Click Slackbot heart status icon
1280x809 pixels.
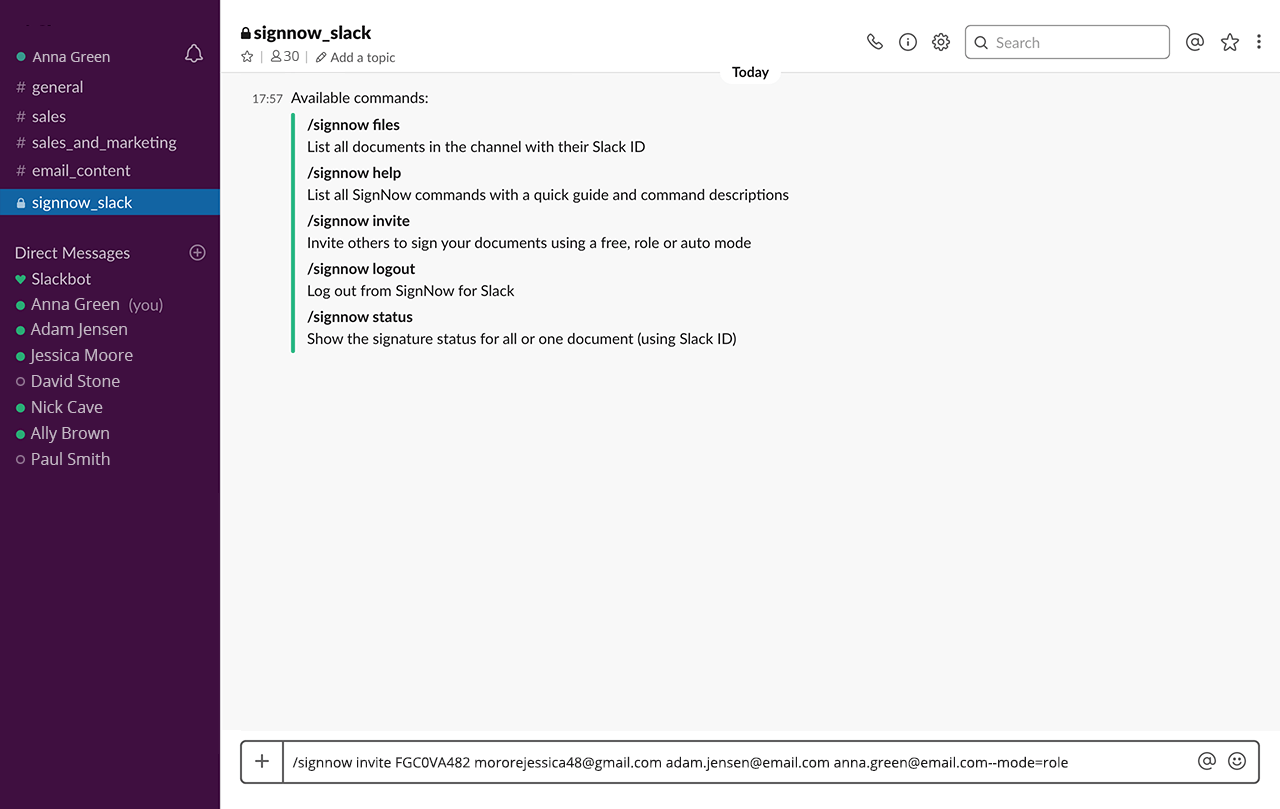coord(20,280)
